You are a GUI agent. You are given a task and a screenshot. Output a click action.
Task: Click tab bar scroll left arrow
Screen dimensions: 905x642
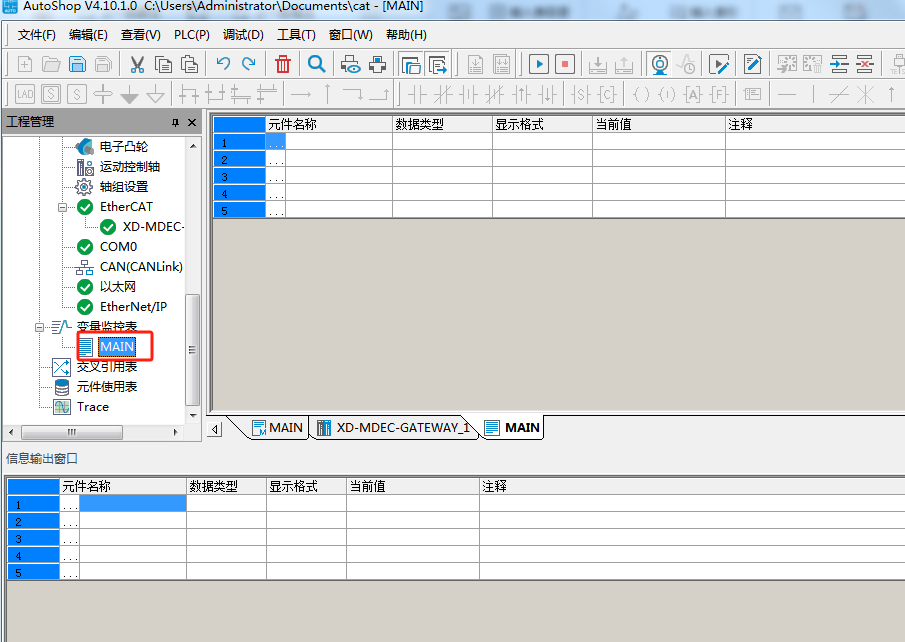click(x=215, y=429)
